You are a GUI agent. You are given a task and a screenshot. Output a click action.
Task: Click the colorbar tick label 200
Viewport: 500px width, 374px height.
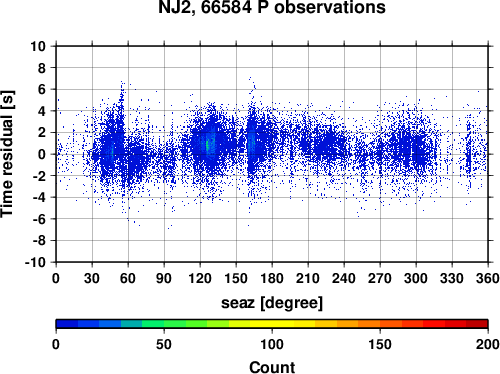coord(488,344)
